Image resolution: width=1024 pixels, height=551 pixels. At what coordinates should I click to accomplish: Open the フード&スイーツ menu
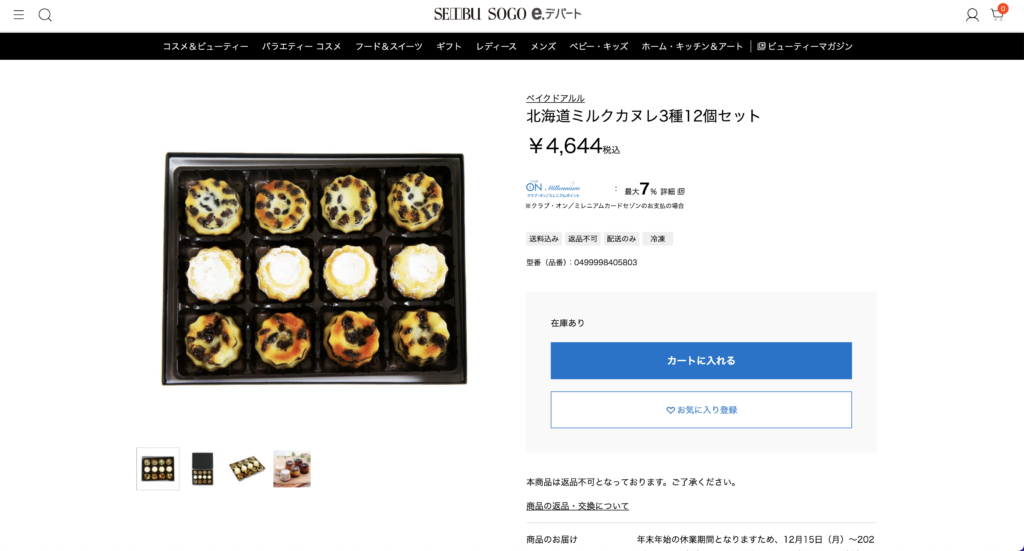tap(389, 46)
